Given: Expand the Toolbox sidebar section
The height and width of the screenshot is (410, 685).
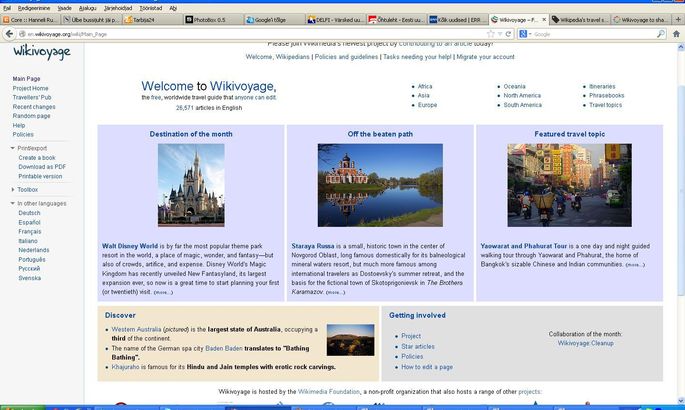Looking at the screenshot, I should click(13, 189).
